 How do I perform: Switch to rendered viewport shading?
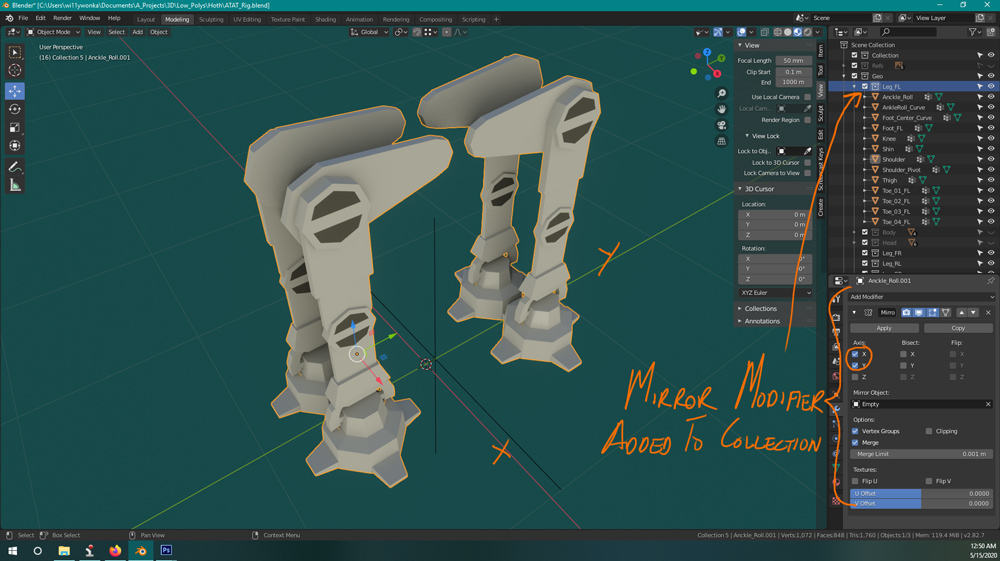click(x=807, y=32)
